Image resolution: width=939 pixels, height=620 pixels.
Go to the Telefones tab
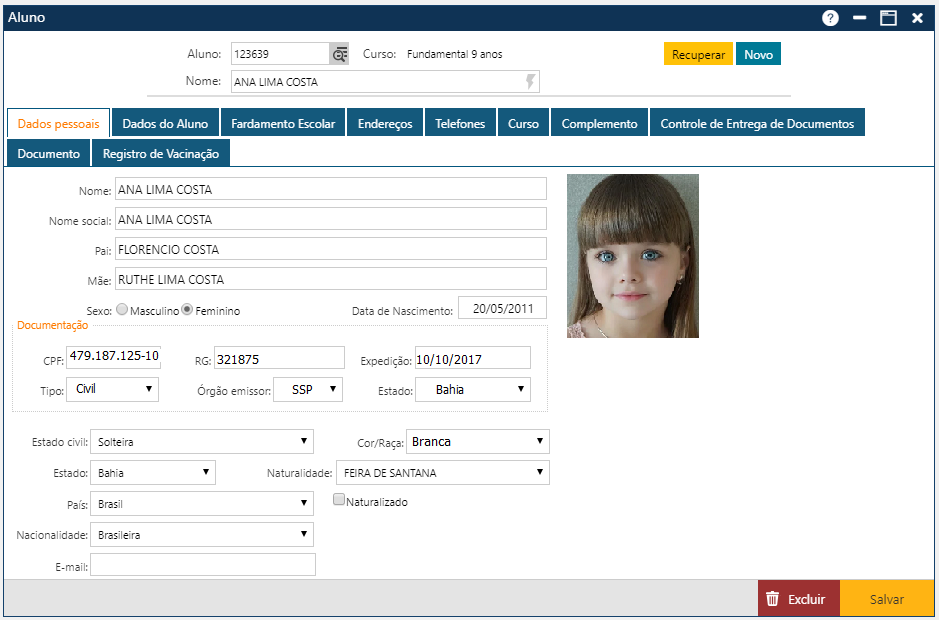[460, 124]
